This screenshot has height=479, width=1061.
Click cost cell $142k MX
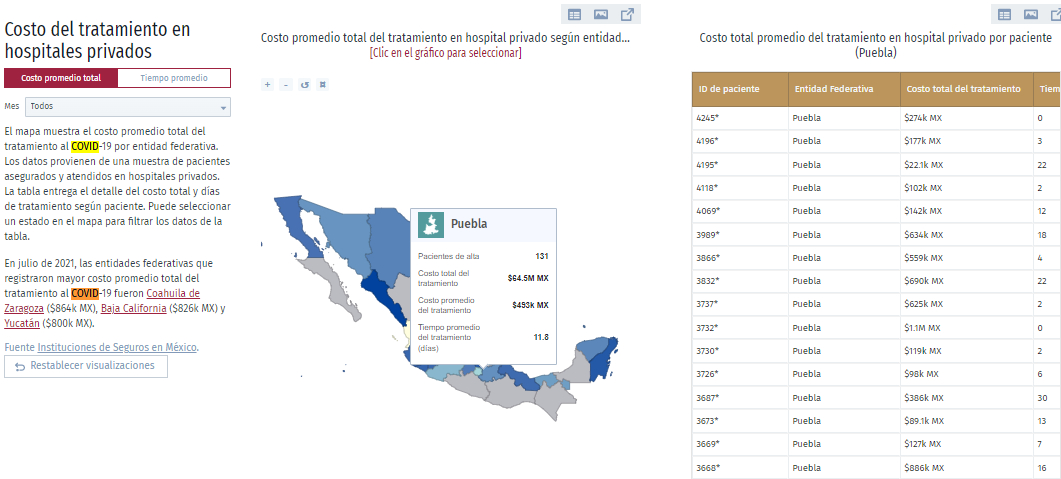point(966,211)
